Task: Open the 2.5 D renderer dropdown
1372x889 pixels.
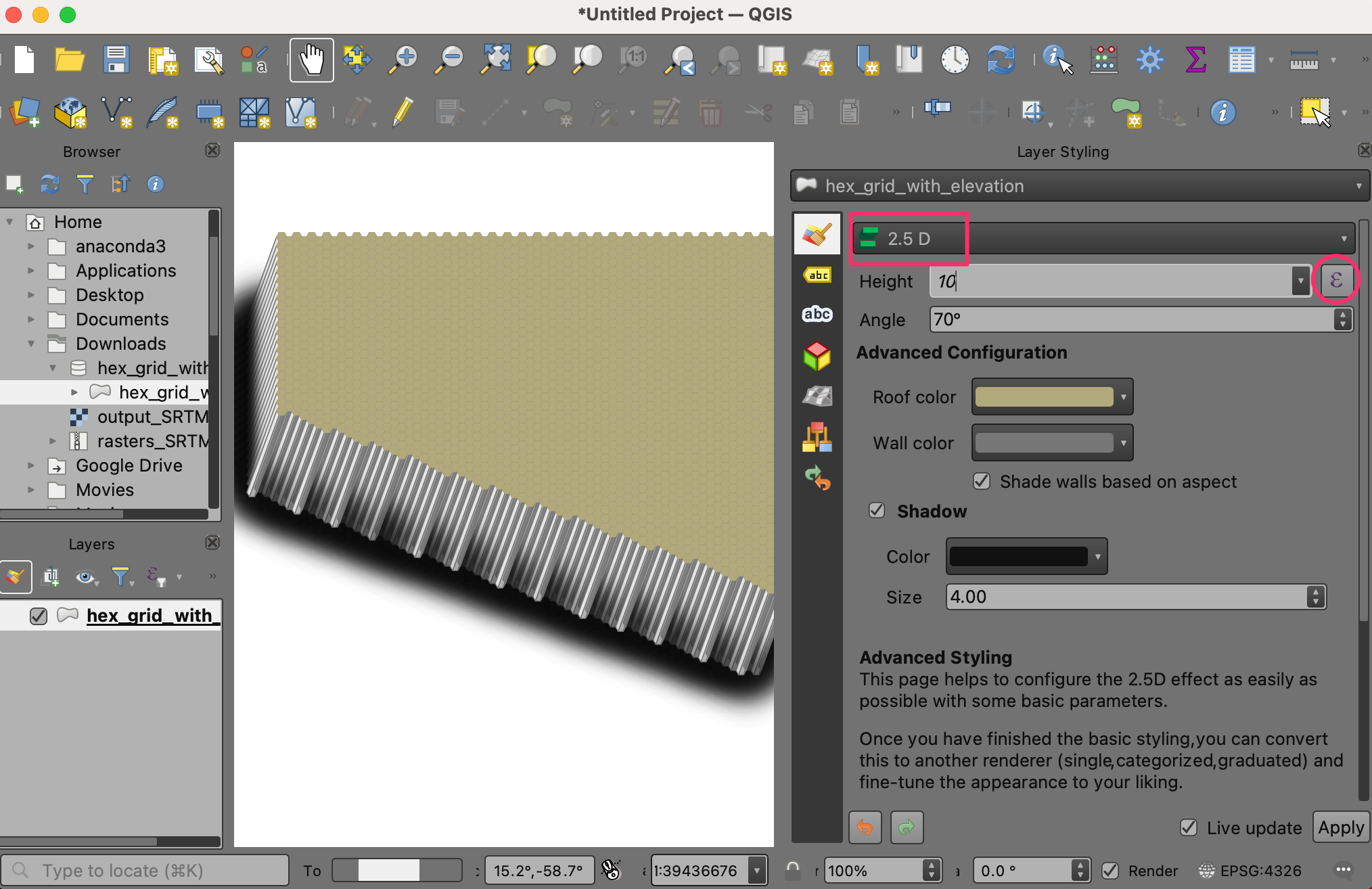Action: click(1103, 238)
